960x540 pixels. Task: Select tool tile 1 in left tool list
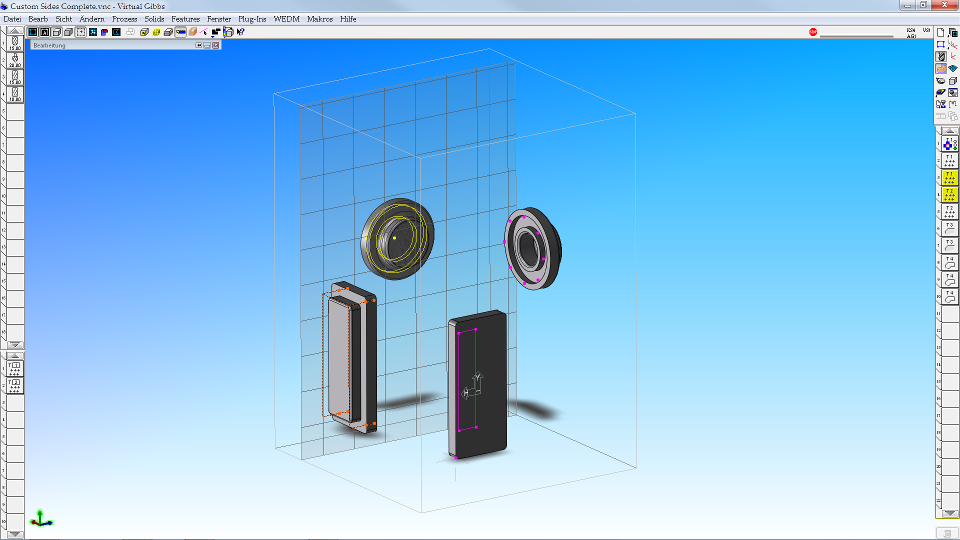click(x=15, y=43)
